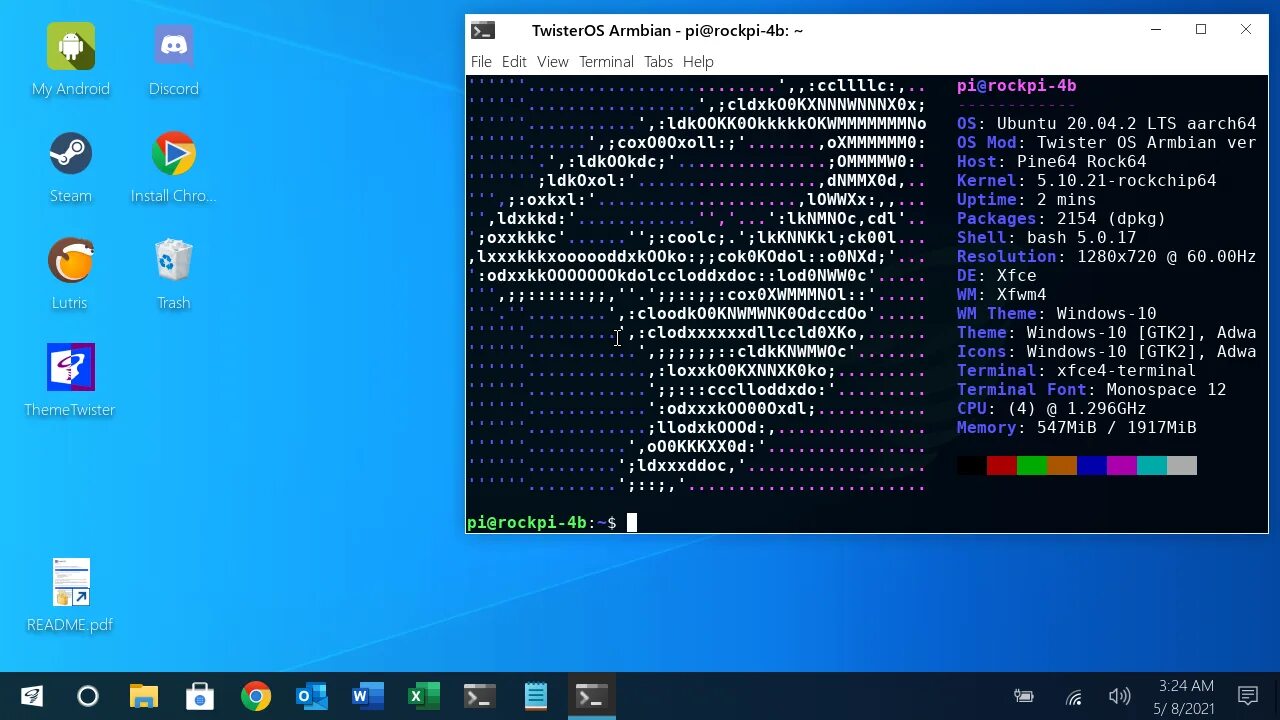
Task: Open the File menu in terminal
Action: click(x=481, y=62)
